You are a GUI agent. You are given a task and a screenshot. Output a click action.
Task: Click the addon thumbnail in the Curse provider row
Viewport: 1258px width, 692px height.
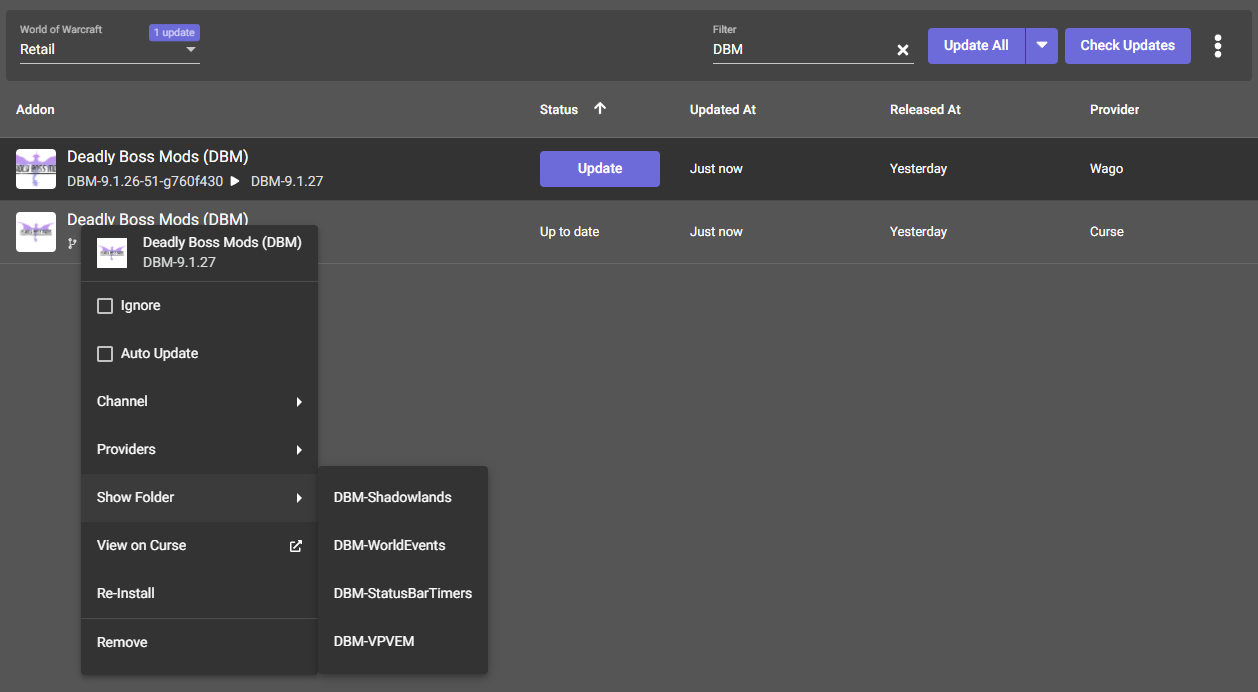(36, 231)
